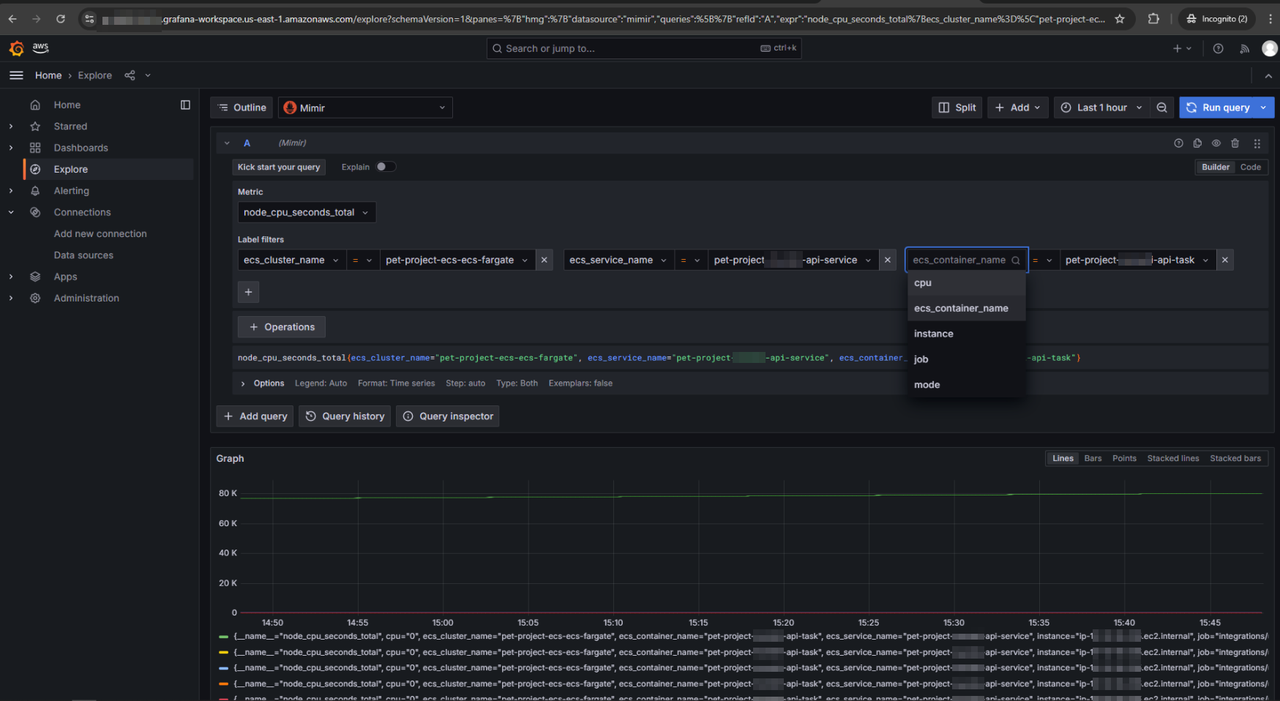This screenshot has width=1280, height=701.
Task: Select Lines graph style
Action: 1063,458
